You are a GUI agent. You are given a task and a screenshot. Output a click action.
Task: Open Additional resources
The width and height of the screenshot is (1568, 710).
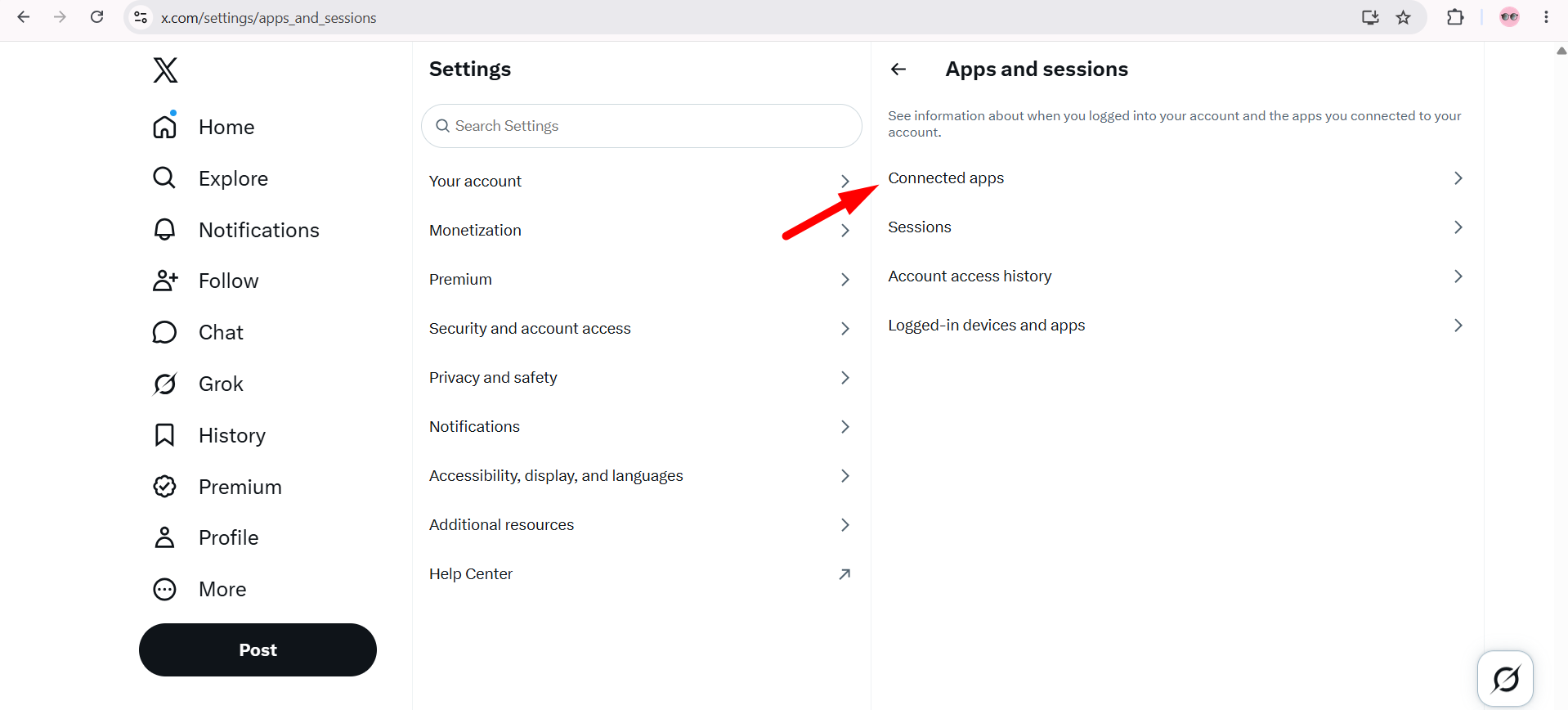[x=642, y=525]
